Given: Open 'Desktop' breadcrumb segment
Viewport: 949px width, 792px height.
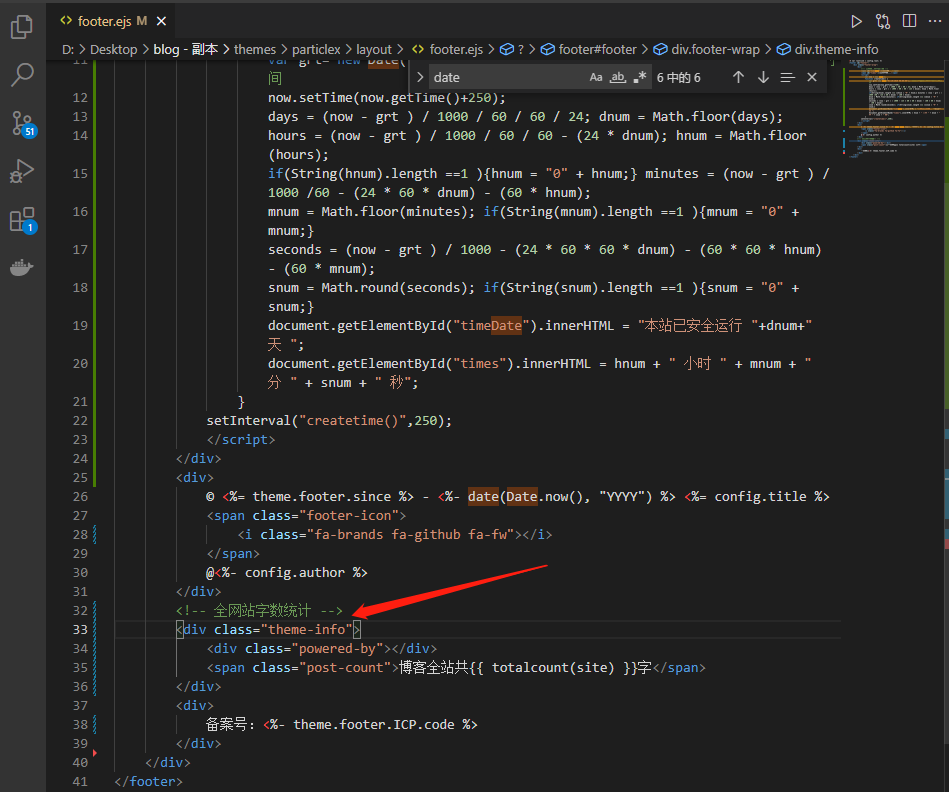Looking at the screenshot, I should tap(114, 50).
